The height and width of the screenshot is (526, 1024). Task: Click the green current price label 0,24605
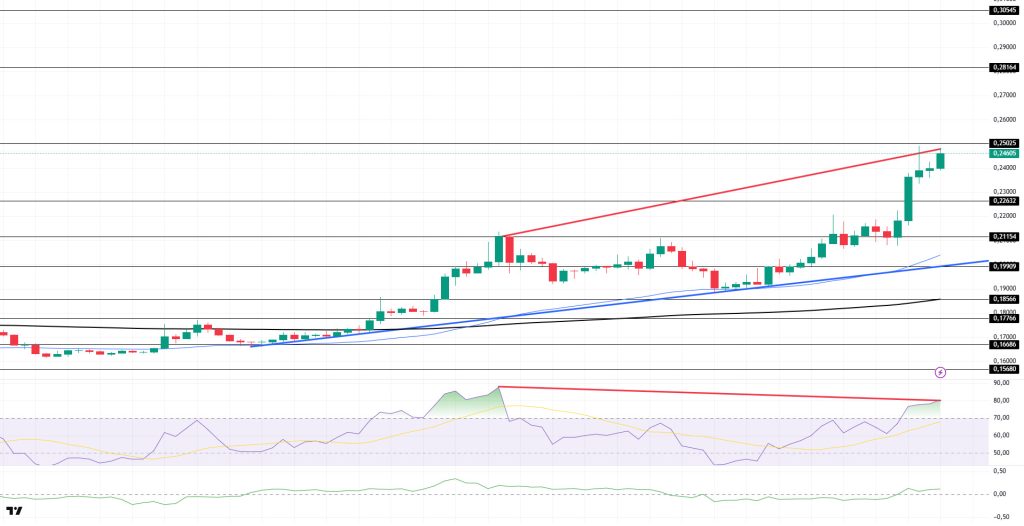tap(1004, 153)
